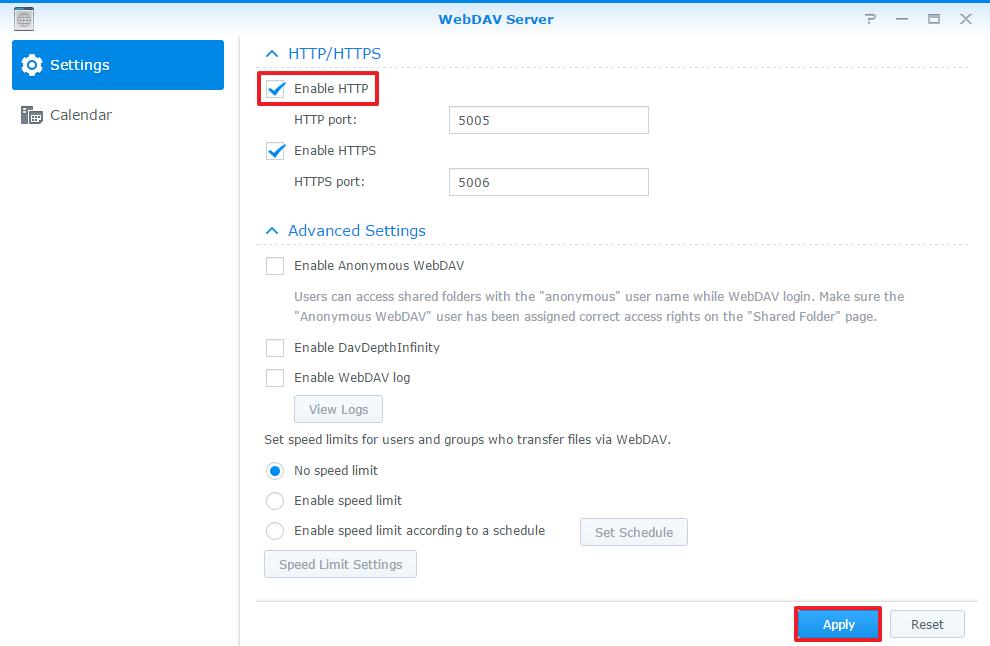990x646 pixels.
Task: Click the WebDAV Server title text
Action: coord(496,19)
